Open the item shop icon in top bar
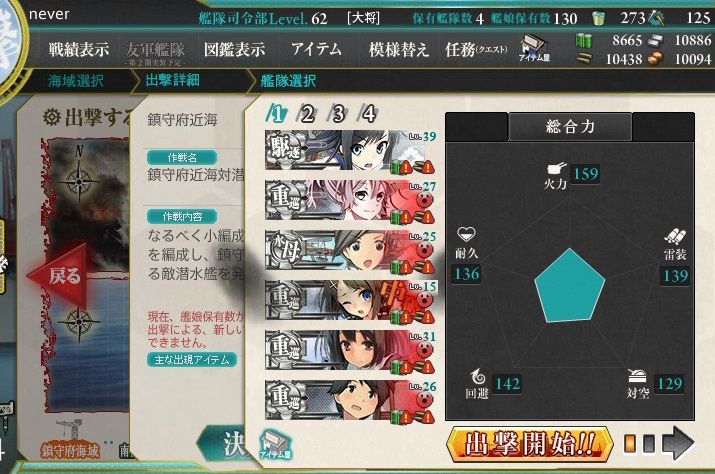The width and height of the screenshot is (715, 474). (534, 48)
